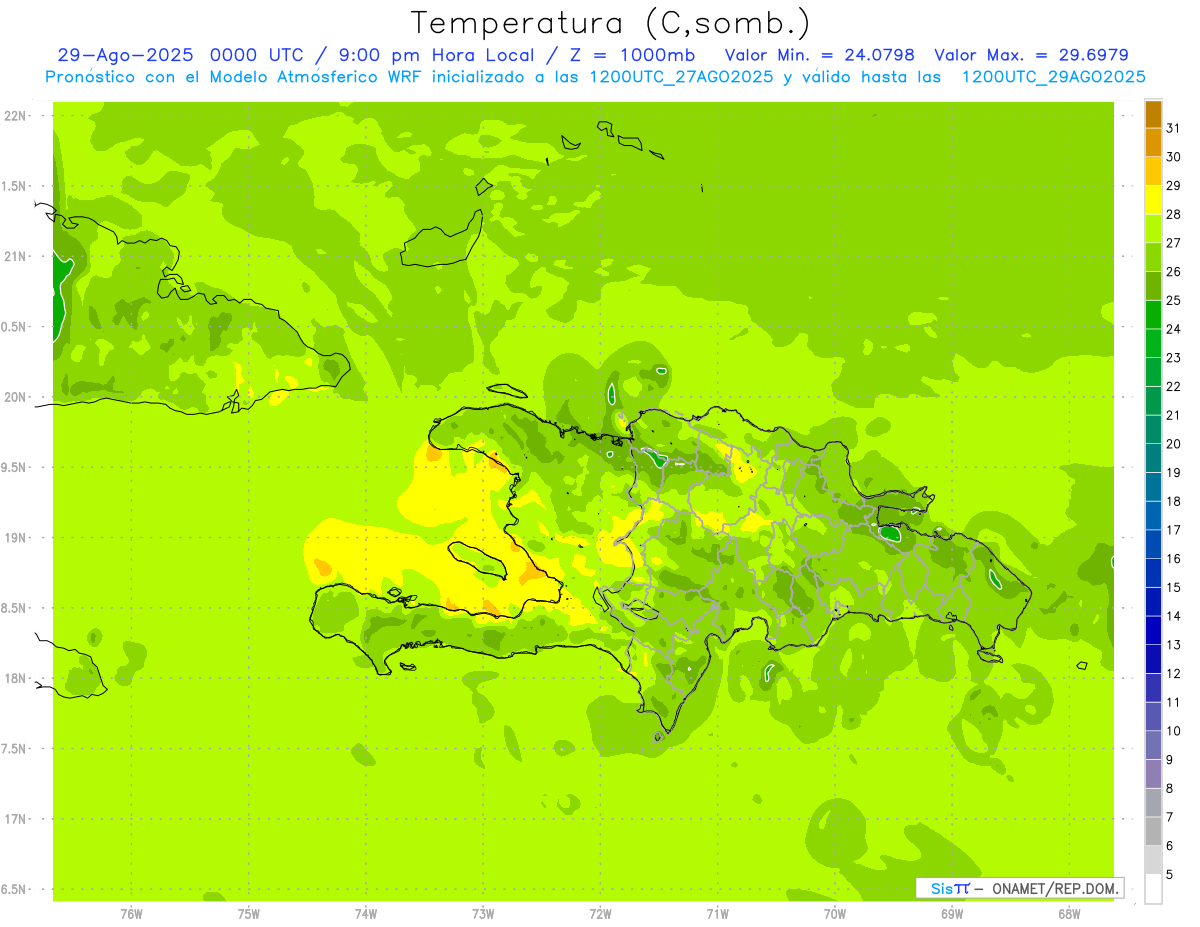Select the "21N" latitude label

[14, 257]
